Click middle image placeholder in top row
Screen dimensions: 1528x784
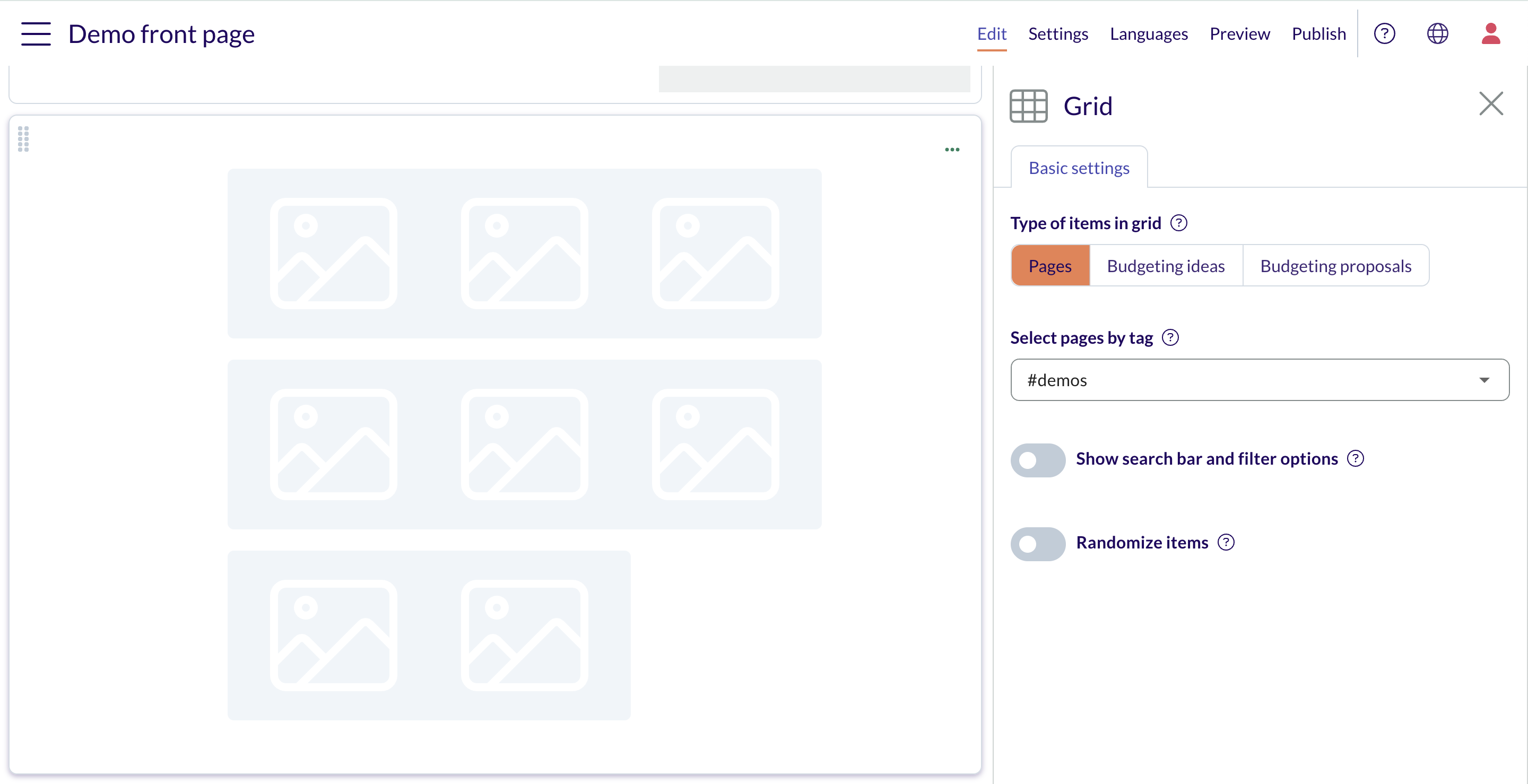524,253
